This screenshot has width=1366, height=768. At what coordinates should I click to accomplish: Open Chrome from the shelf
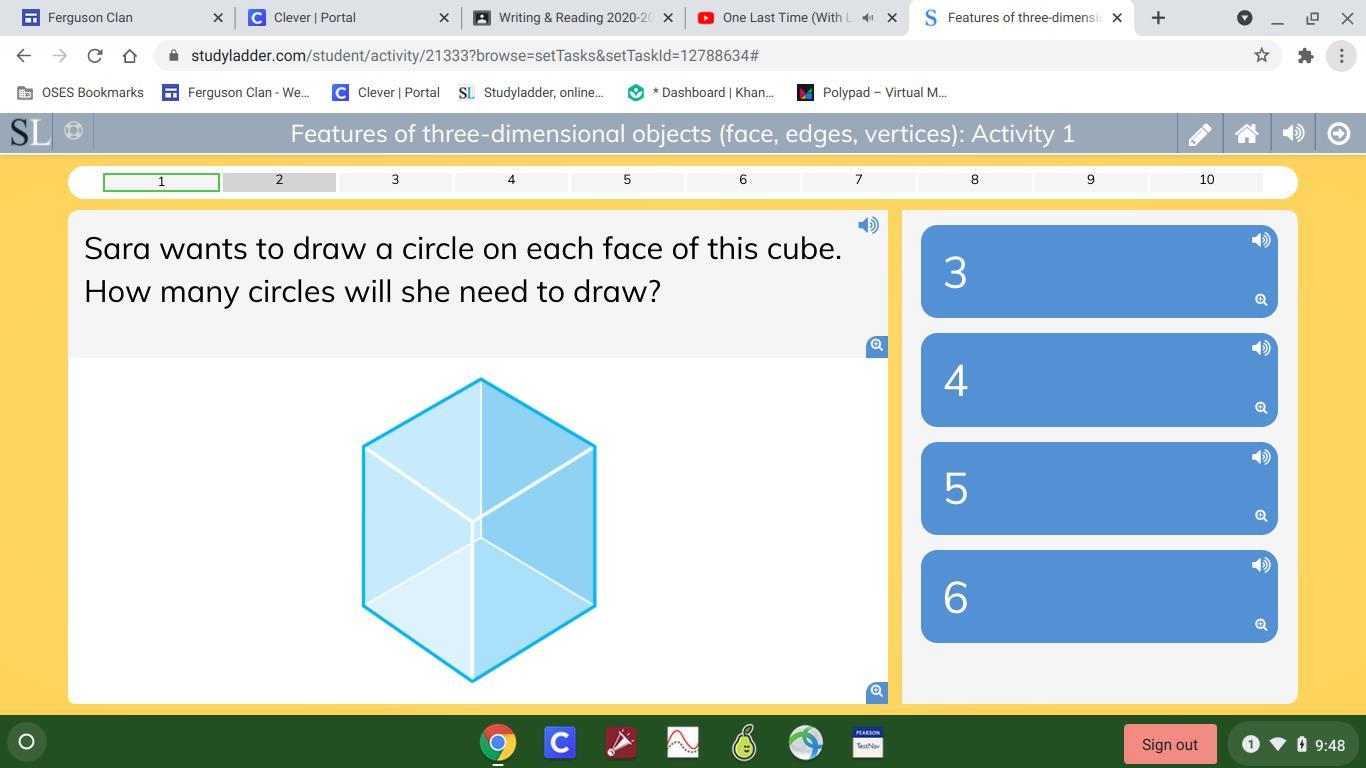pyautogui.click(x=498, y=742)
